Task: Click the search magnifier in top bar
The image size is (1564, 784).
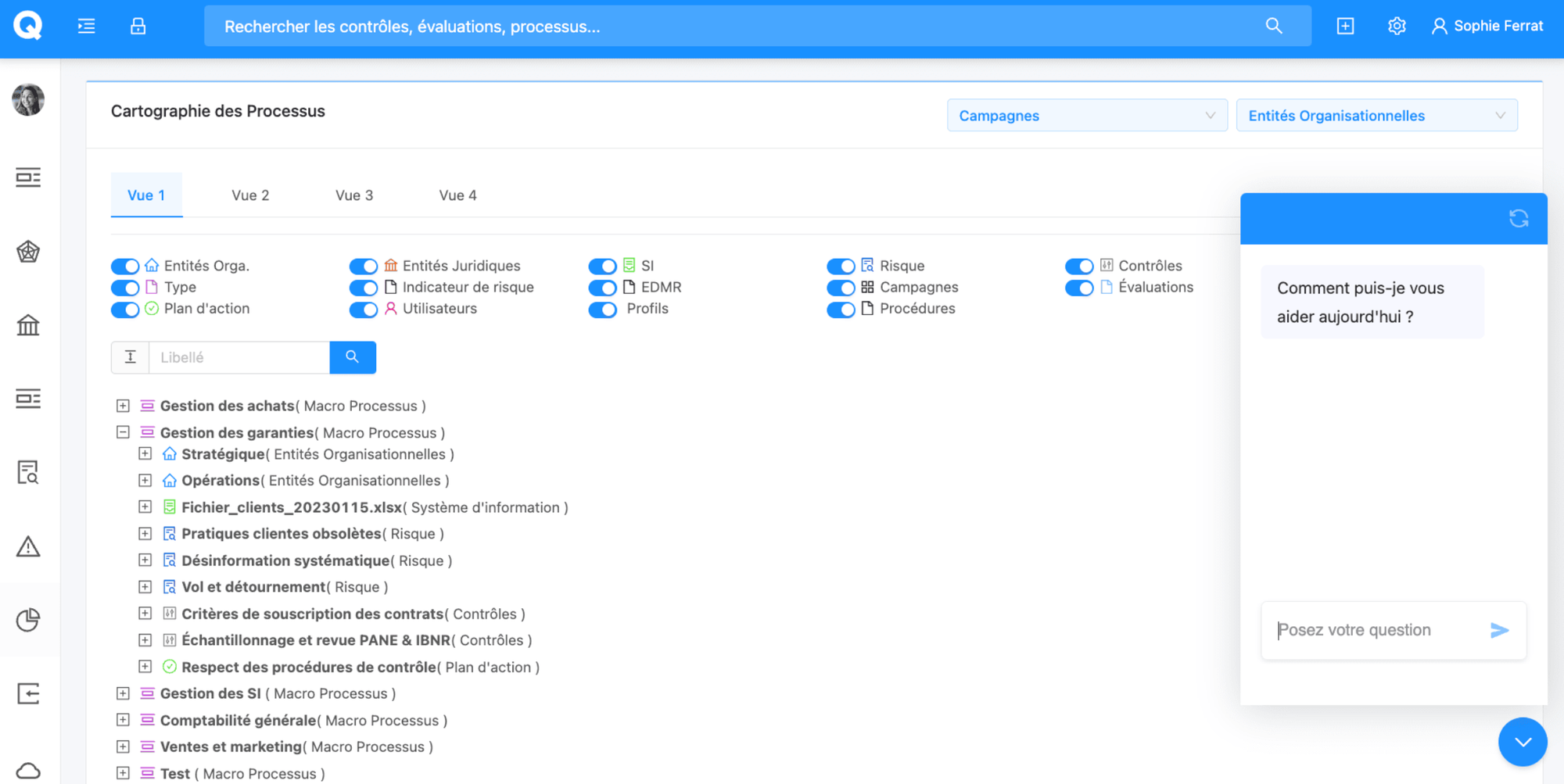Action: [x=1273, y=27]
